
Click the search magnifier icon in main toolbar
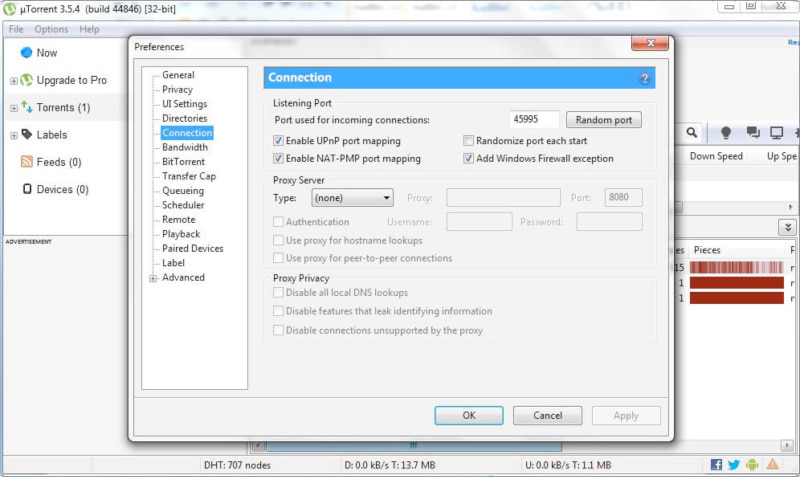coord(691,133)
